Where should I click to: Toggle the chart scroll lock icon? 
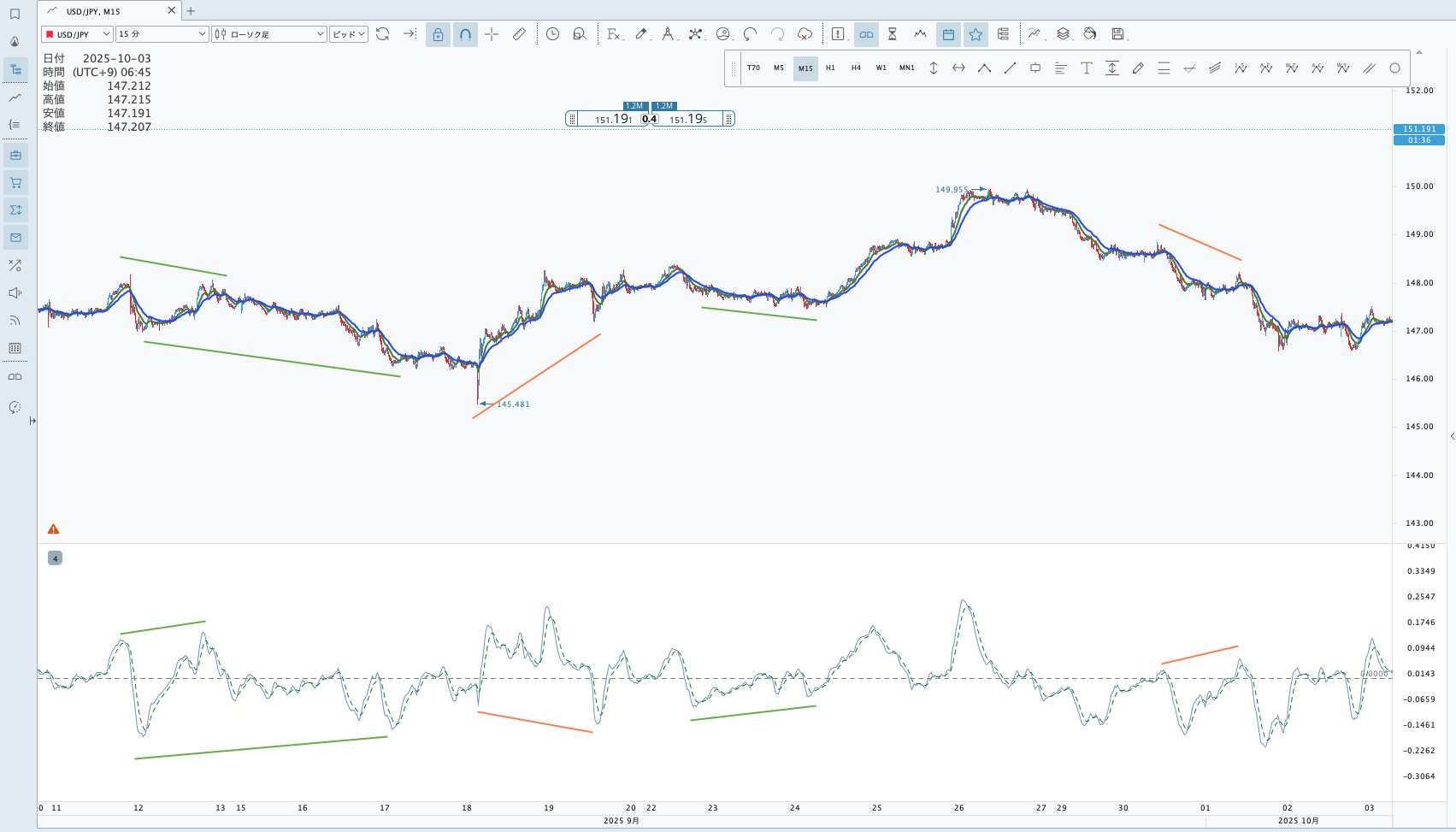(438, 34)
